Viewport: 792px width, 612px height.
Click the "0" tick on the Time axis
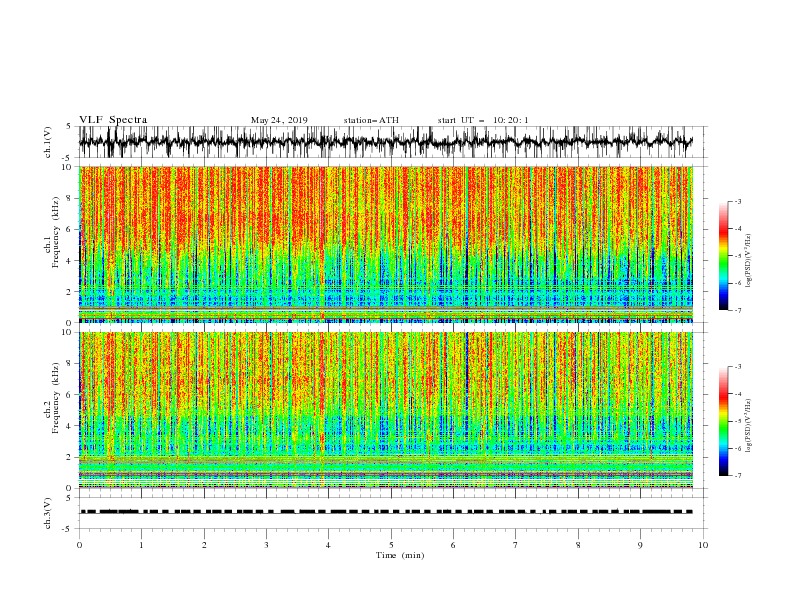click(79, 545)
